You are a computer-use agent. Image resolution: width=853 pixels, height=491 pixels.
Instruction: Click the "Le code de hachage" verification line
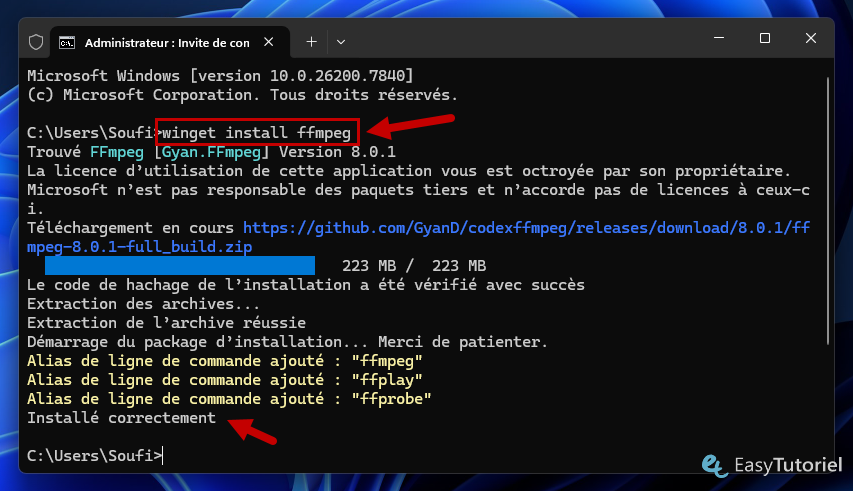coord(306,284)
